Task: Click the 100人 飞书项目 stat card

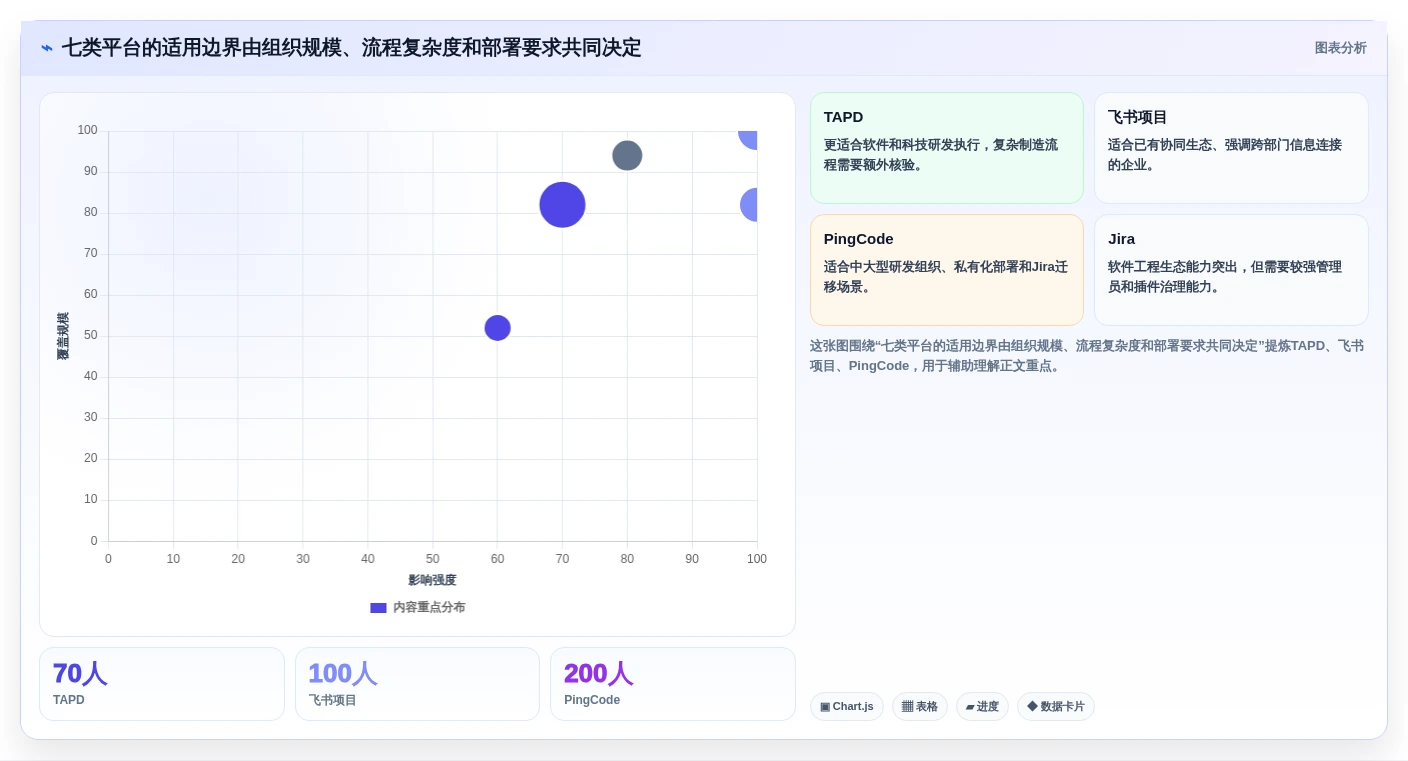Action: [x=417, y=684]
